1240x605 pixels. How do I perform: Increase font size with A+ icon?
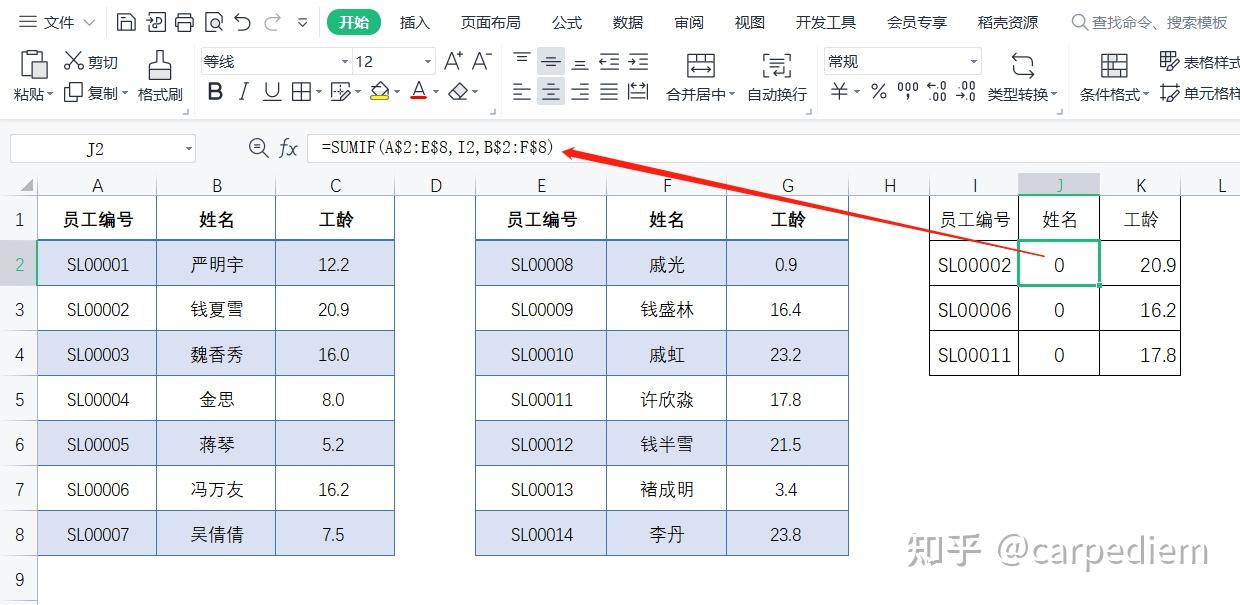(453, 62)
